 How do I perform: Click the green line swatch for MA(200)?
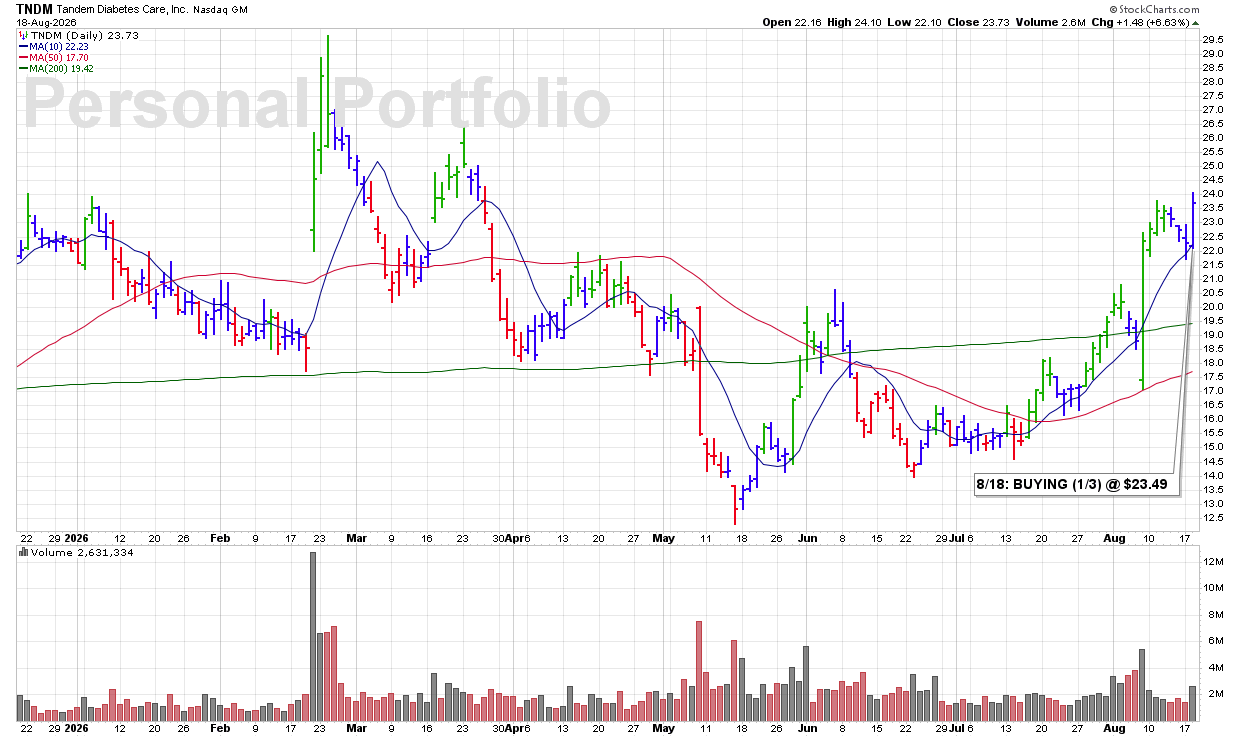pyautogui.click(x=24, y=68)
